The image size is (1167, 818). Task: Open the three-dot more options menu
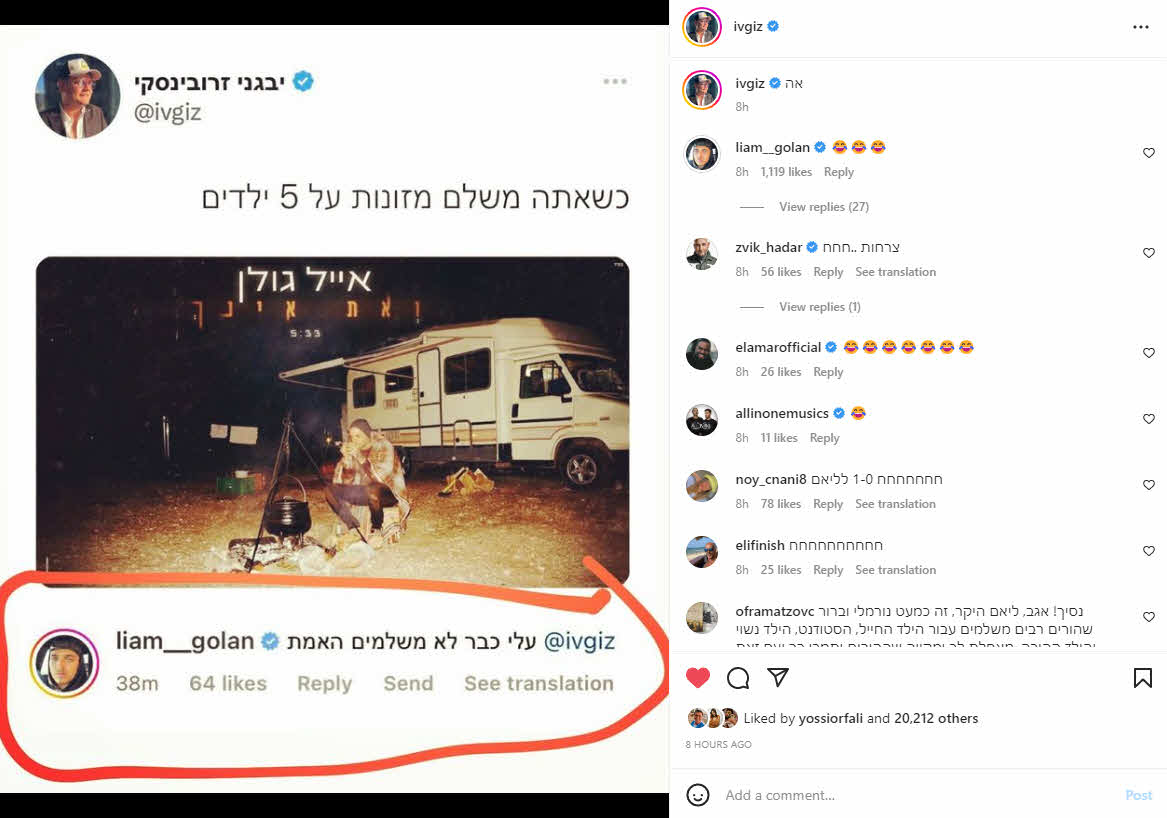tap(1140, 27)
